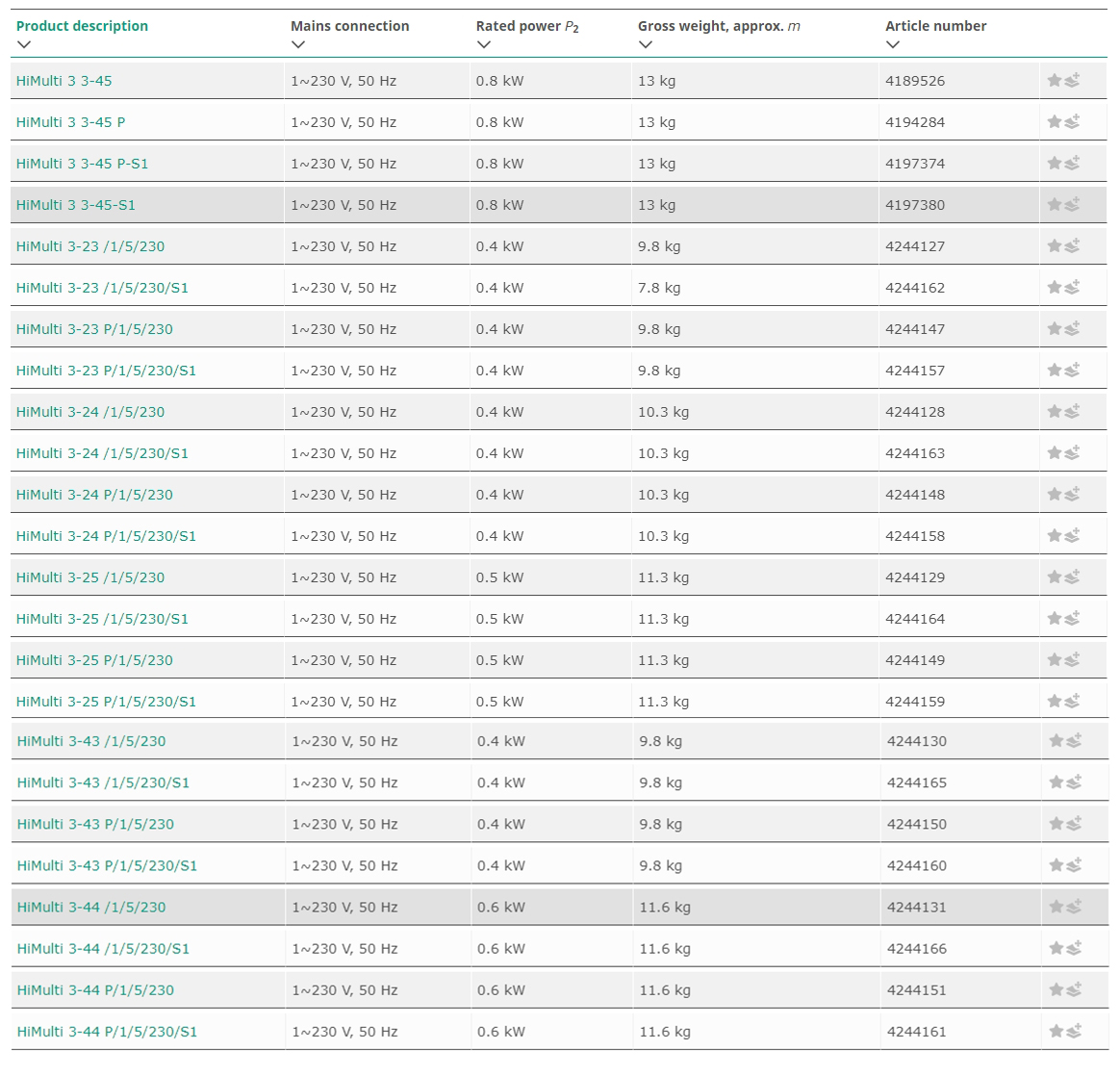Open Article number column chevron
1120x1076 pixels.
[x=893, y=45]
